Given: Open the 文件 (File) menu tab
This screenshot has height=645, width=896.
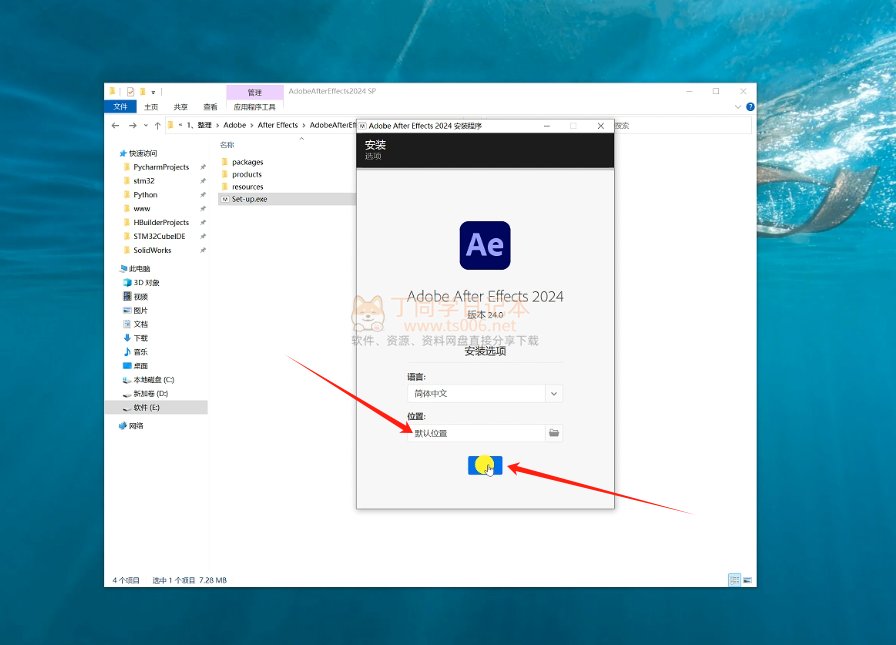Looking at the screenshot, I should click(x=120, y=107).
